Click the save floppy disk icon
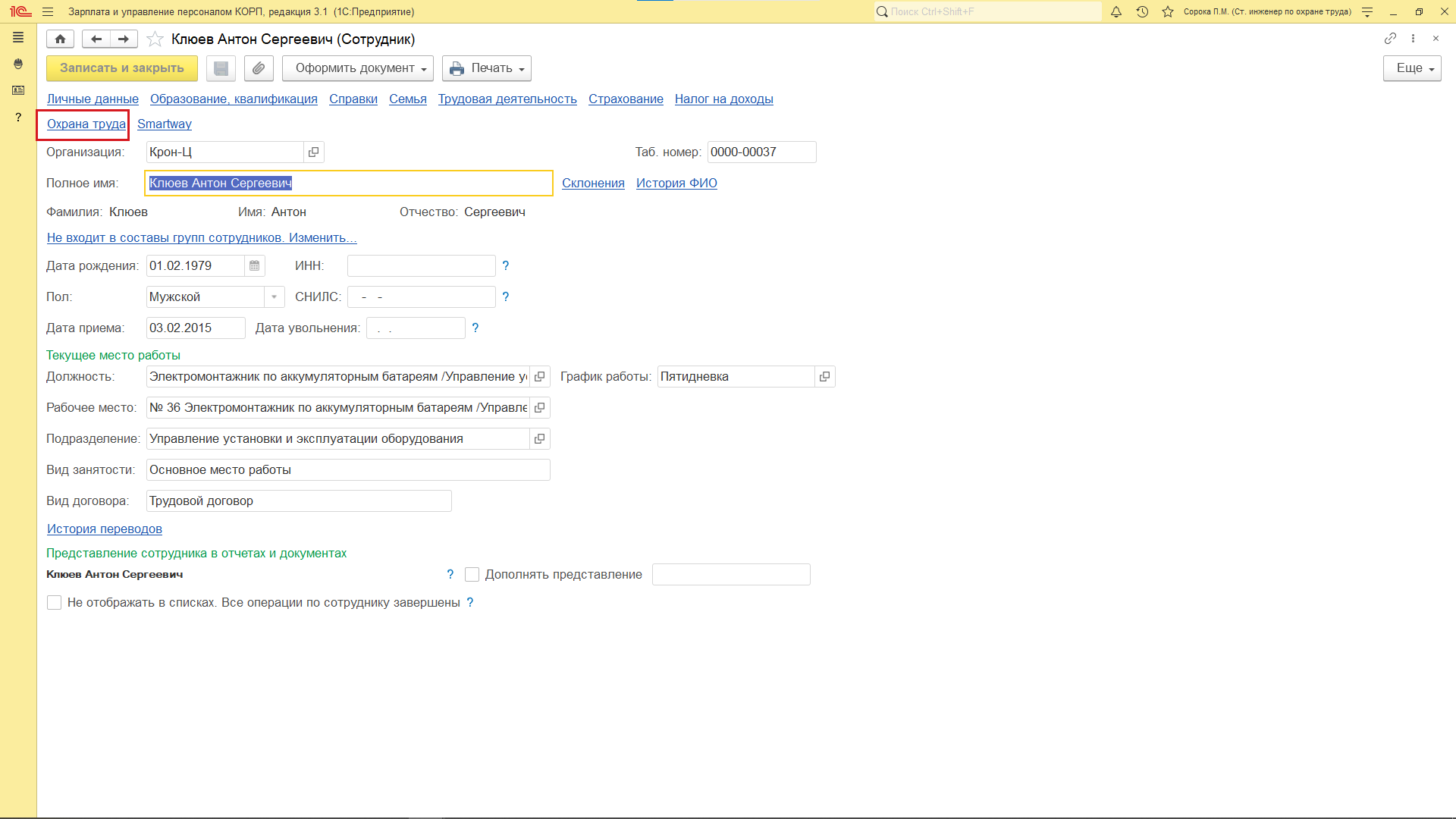1456x819 pixels. pyautogui.click(x=221, y=68)
